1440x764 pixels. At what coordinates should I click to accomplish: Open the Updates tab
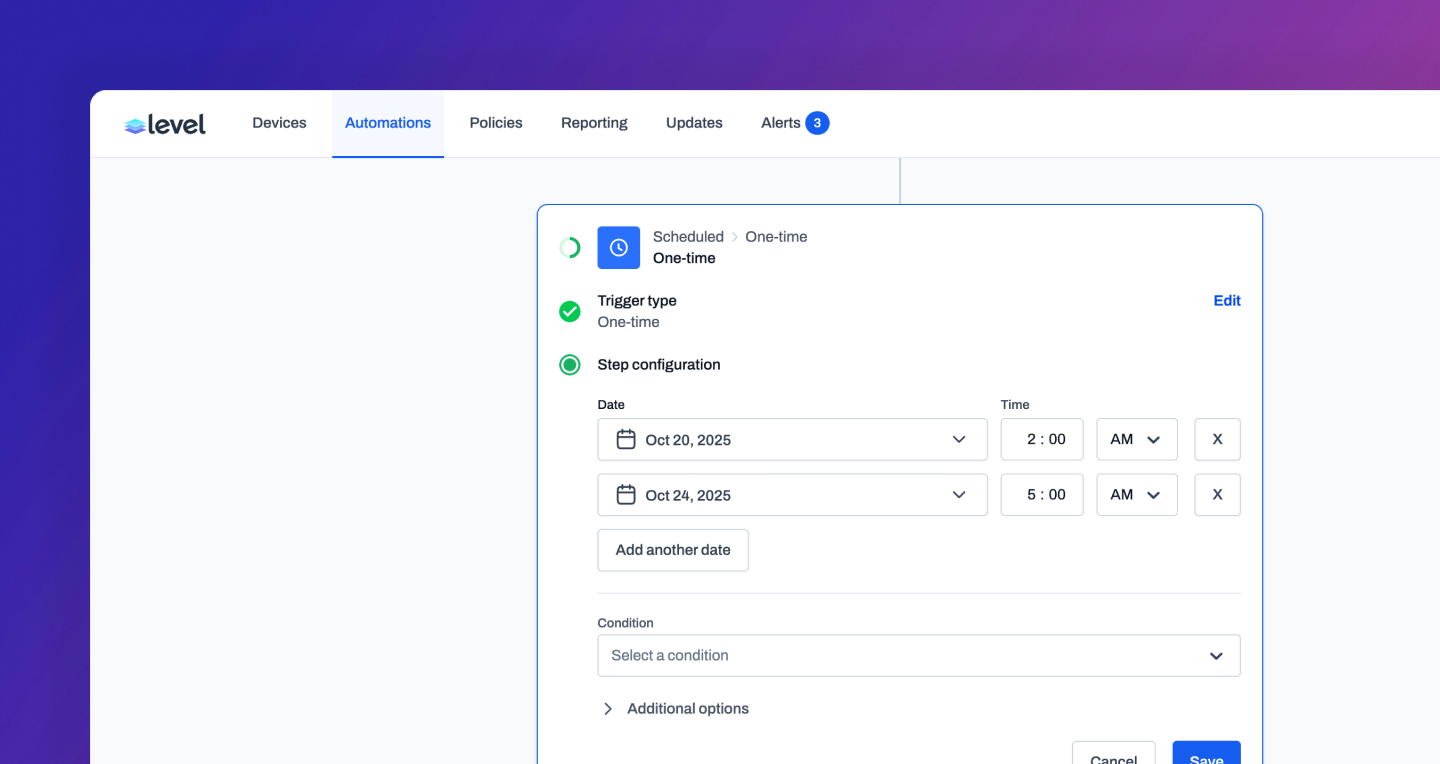point(694,123)
